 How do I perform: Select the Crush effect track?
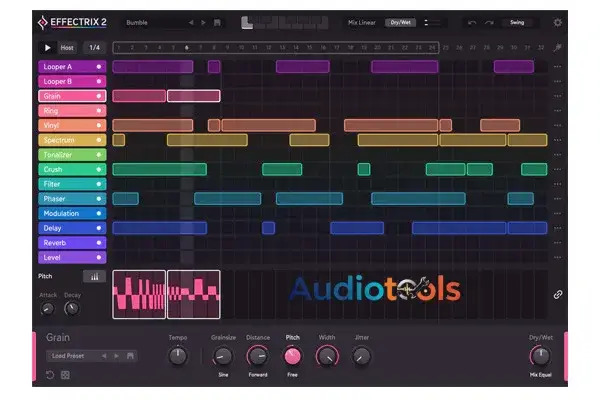pyautogui.click(x=72, y=169)
